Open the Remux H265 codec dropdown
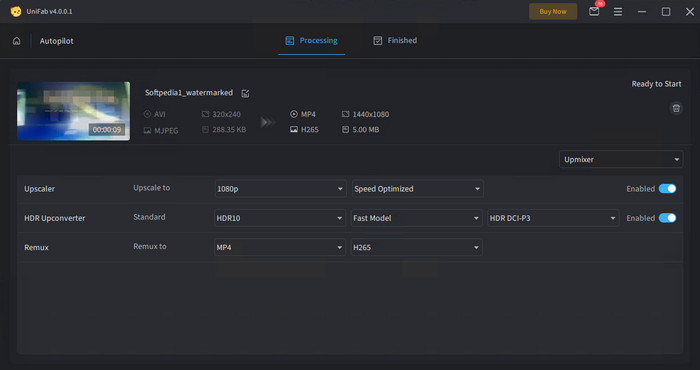This screenshot has width=700, height=370. click(x=417, y=247)
